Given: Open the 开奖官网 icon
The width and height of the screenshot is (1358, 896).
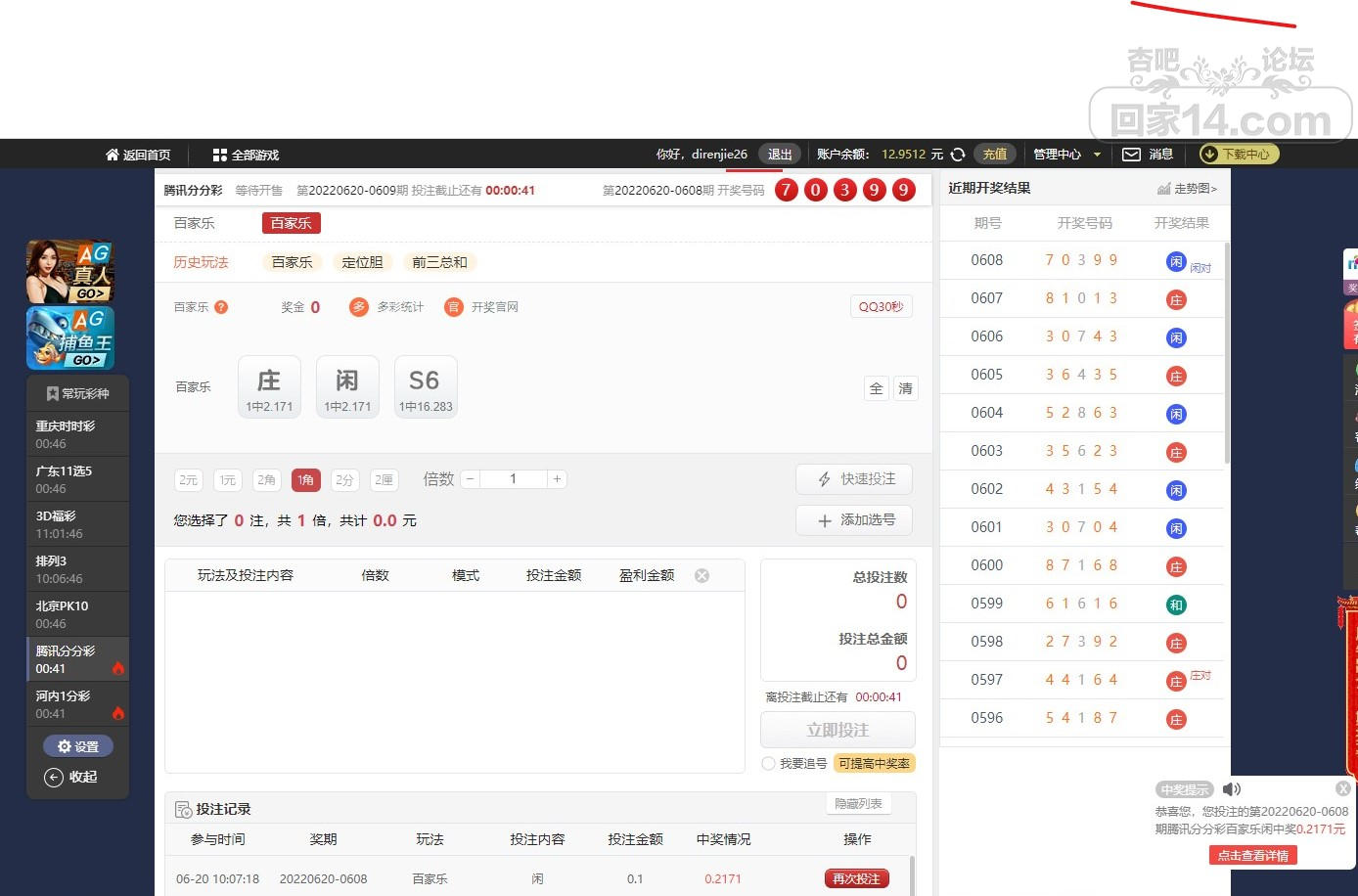Looking at the screenshot, I should click(x=453, y=307).
